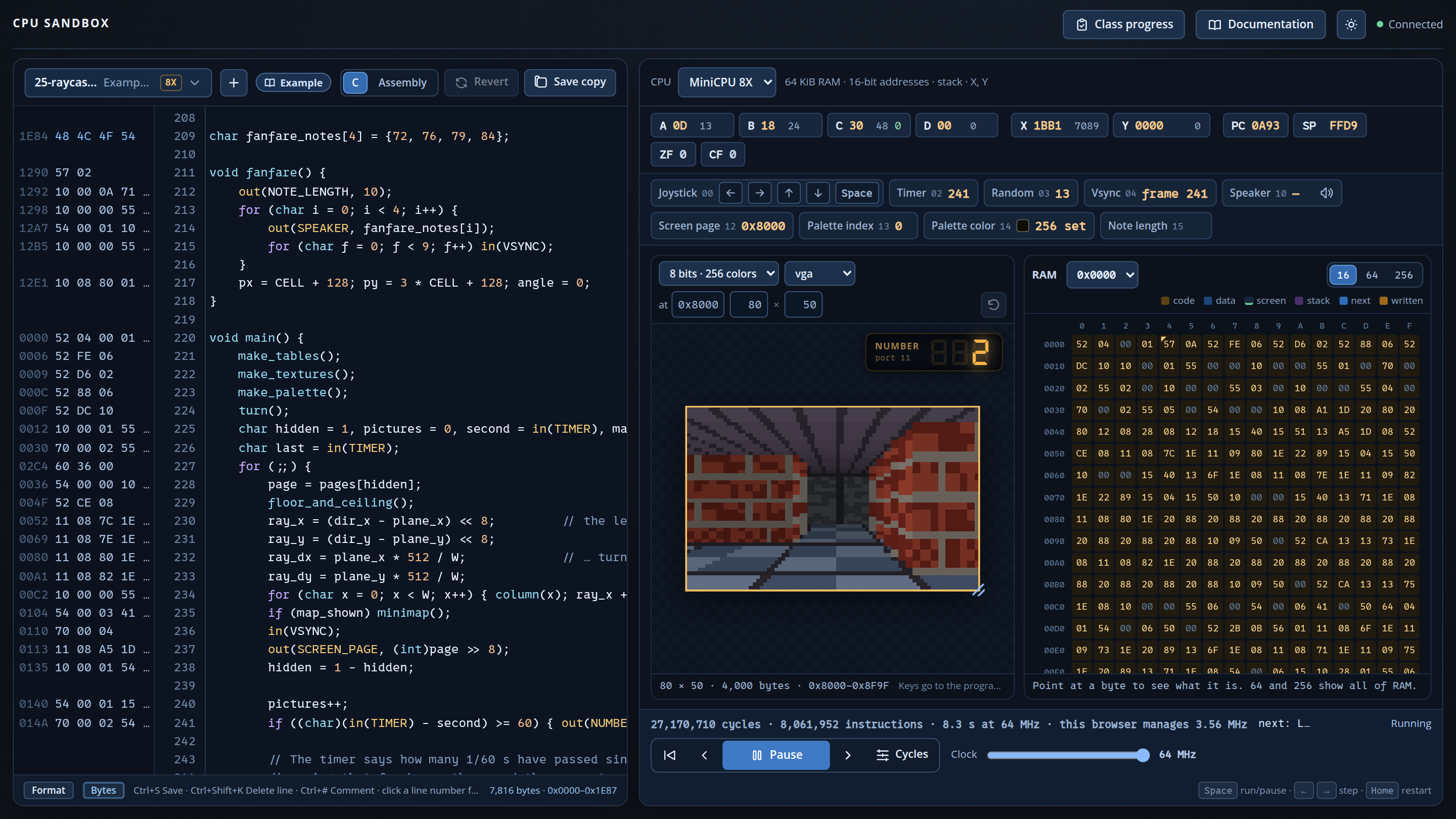Open the MiniCPU 8X selector

(726, 82)
